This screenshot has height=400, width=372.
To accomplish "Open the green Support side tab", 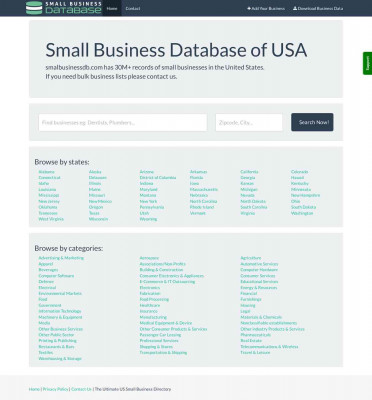I will point(367,63).
